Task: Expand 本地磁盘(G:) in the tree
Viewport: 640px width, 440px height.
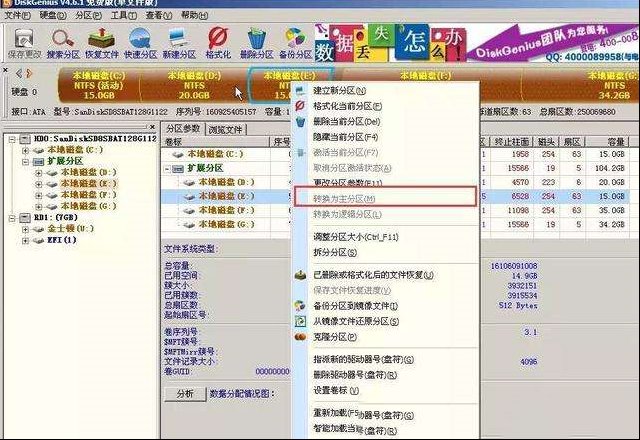Action: click(x=39, y=207)
